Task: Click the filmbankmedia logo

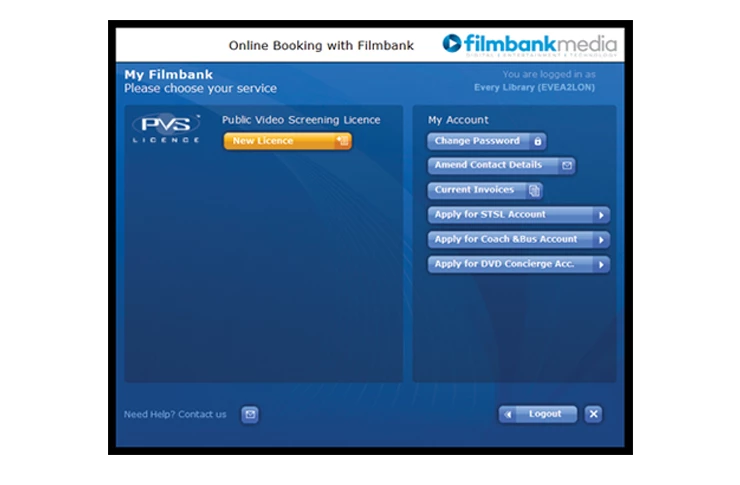Action: point(530,45)
